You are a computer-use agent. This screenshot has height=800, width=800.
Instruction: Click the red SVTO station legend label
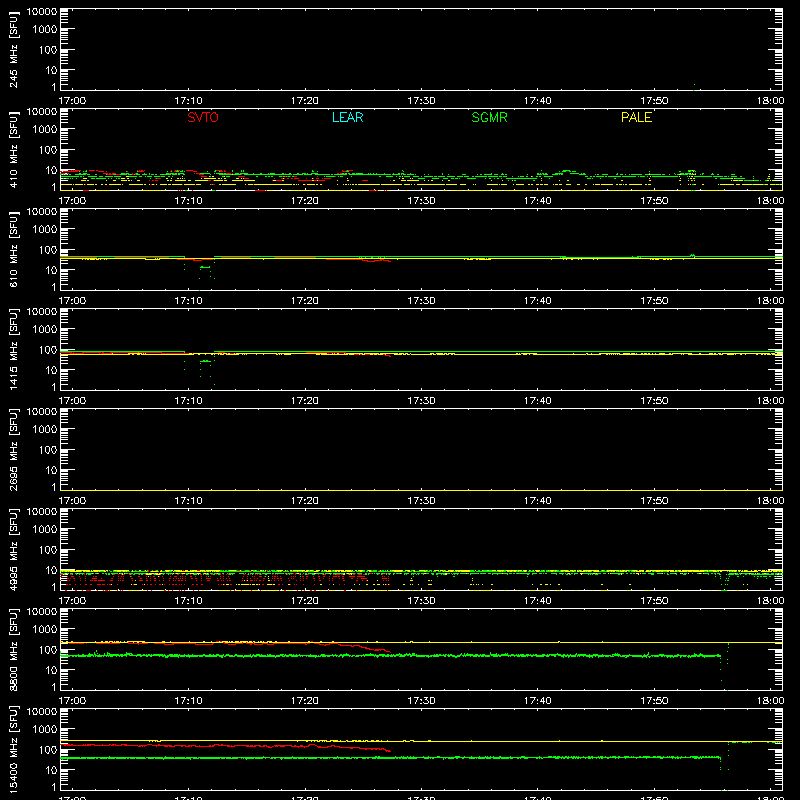pos(203,117)
